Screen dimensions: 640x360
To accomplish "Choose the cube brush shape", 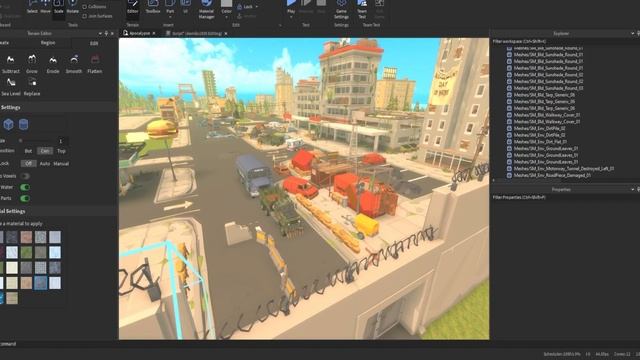I will coord(9,124).
